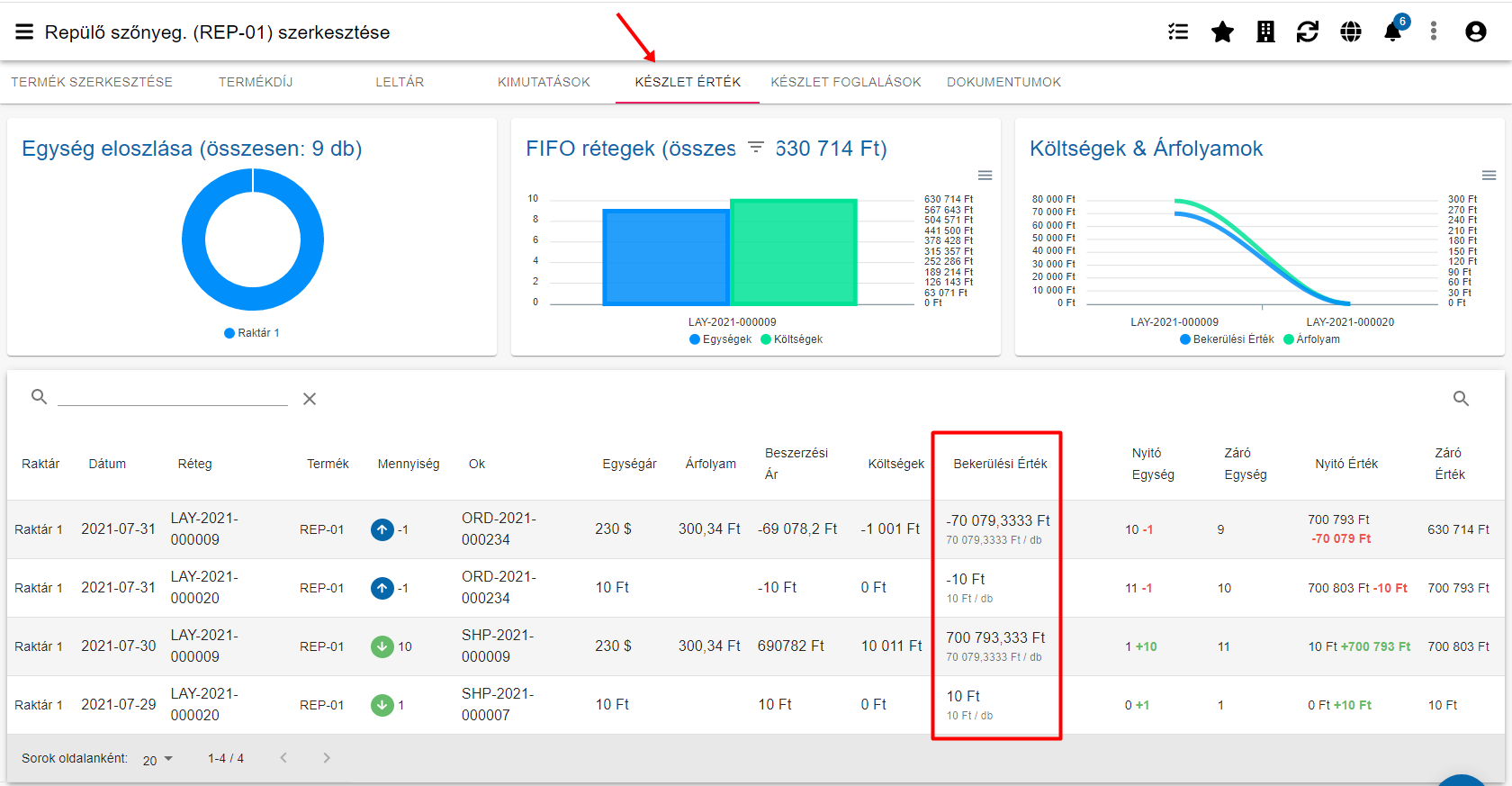Click 630 714 Ft closing value cell
Image resolution: width=1512 pixels, height=786 pixels.
coord(1458,529)
